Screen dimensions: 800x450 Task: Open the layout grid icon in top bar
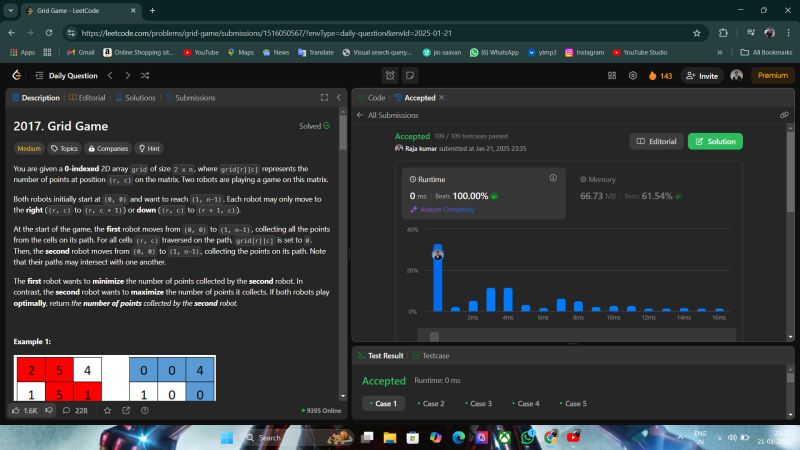click(612, 76)
